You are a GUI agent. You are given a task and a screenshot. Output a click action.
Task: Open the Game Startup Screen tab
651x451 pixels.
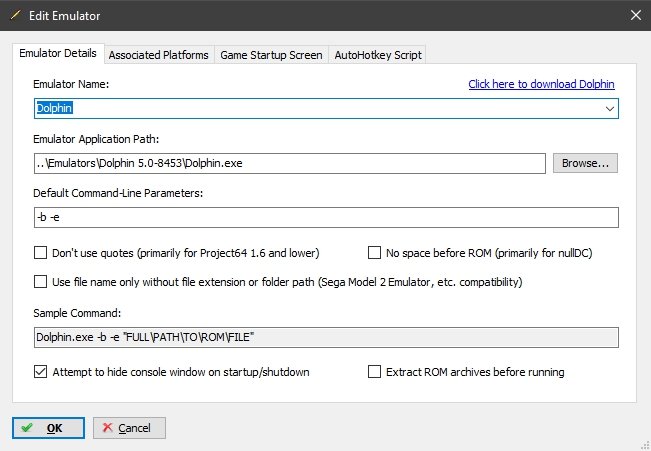click(271, 55)
